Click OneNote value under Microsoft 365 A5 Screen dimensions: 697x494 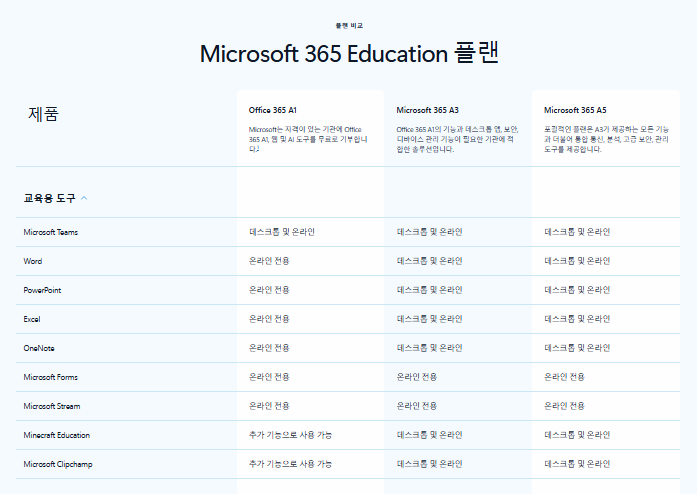coord(577,348)
